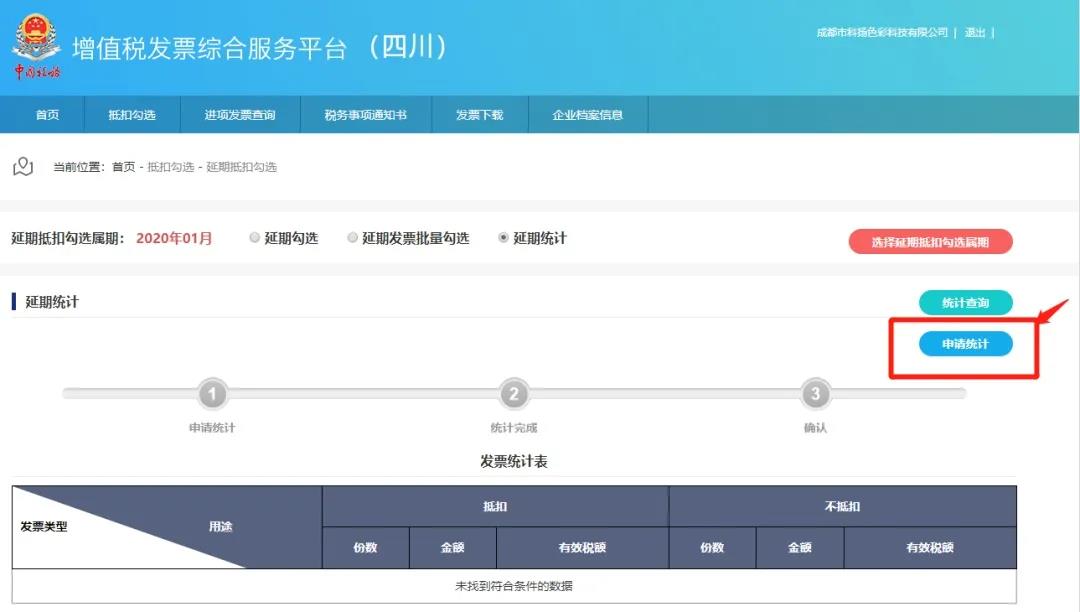
Task: Click the 统计查询 button
Action: coord(965,302)
